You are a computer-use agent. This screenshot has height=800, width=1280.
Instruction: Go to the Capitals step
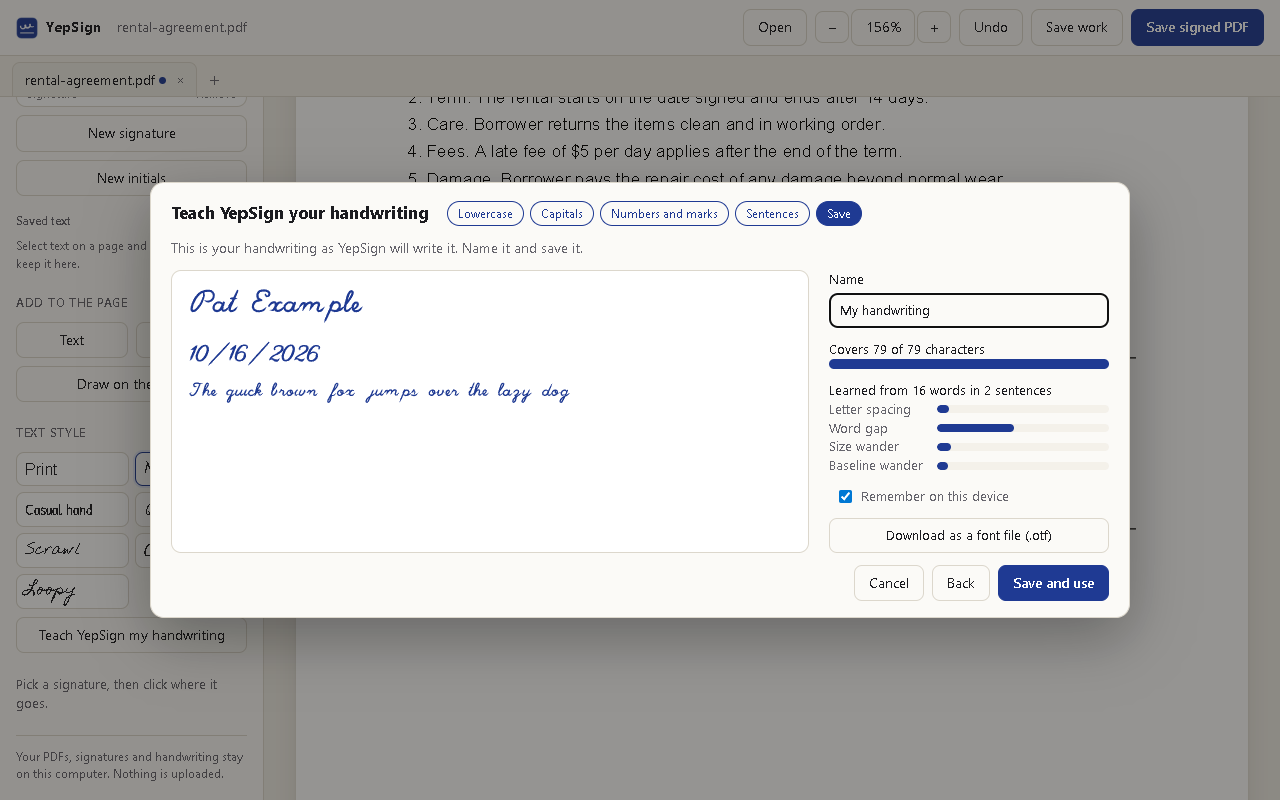(562, 214)
